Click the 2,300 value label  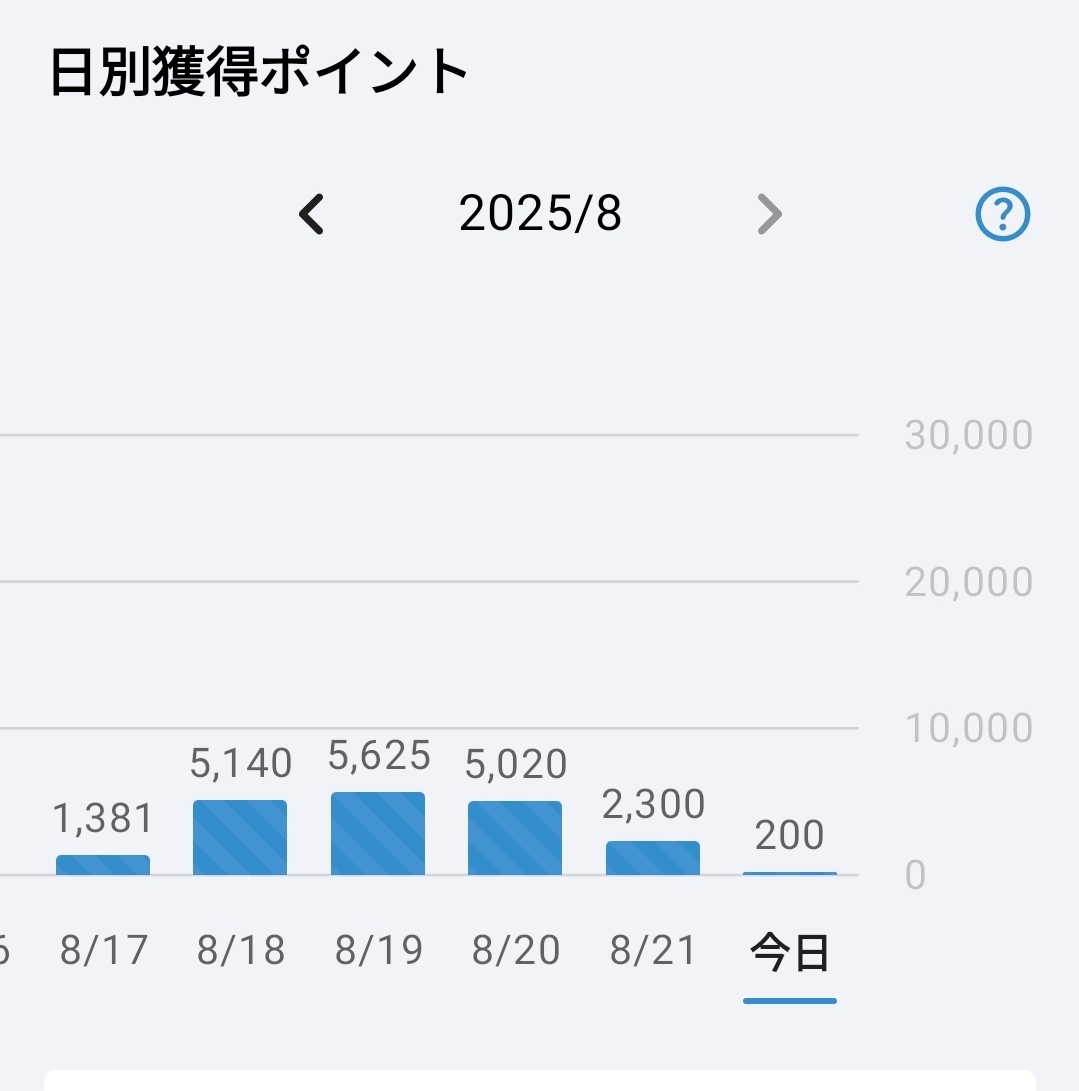coord(654,805)
